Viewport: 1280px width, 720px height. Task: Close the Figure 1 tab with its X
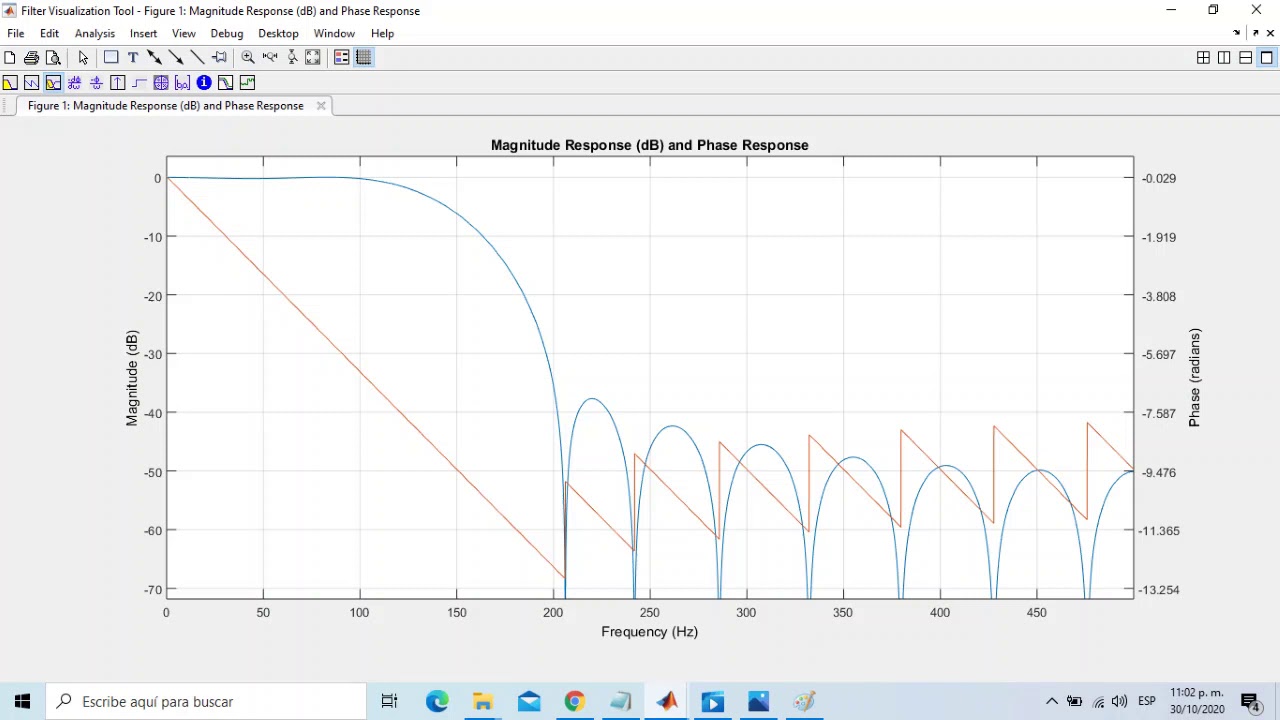pyautogui.click(x=321, y=105)
